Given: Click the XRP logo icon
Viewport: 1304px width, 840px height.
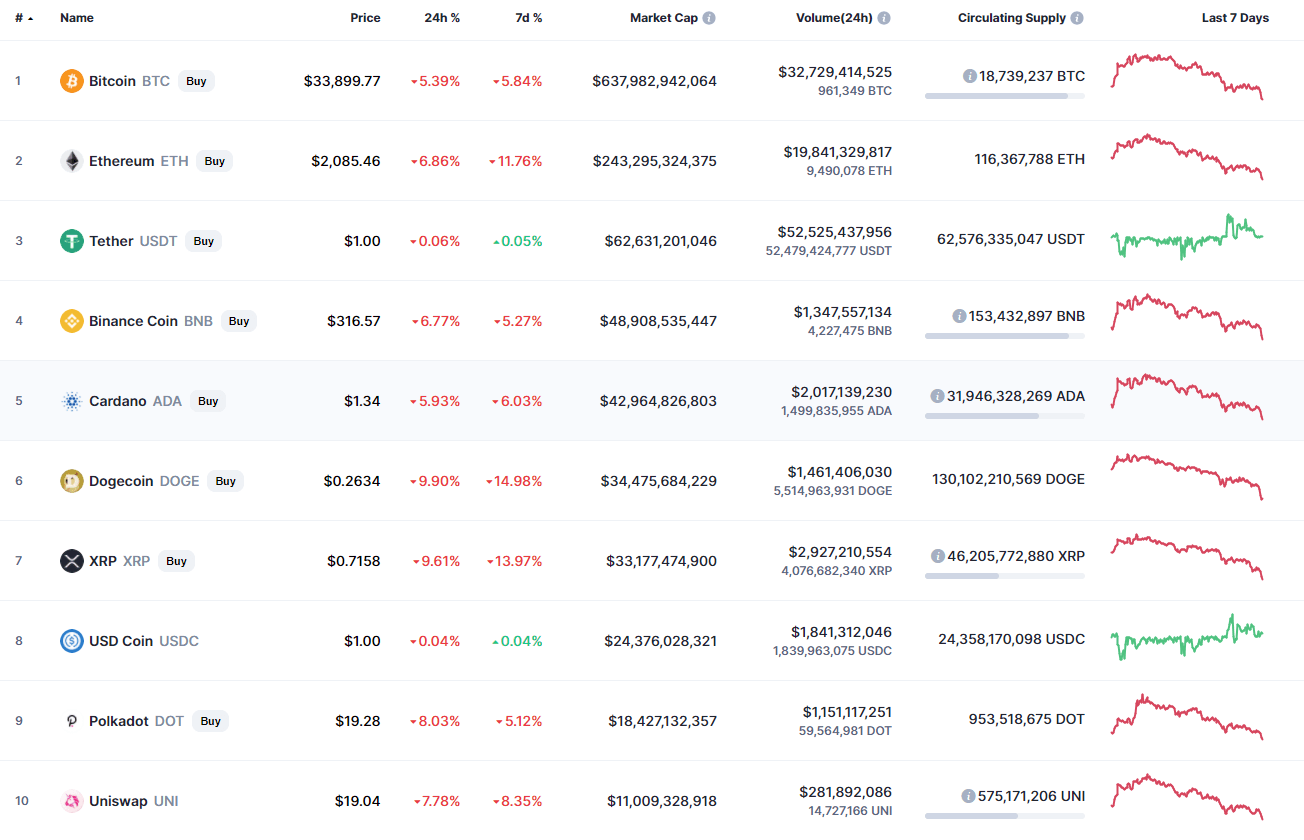Looking at the screenshot, I should click(71, 561).
